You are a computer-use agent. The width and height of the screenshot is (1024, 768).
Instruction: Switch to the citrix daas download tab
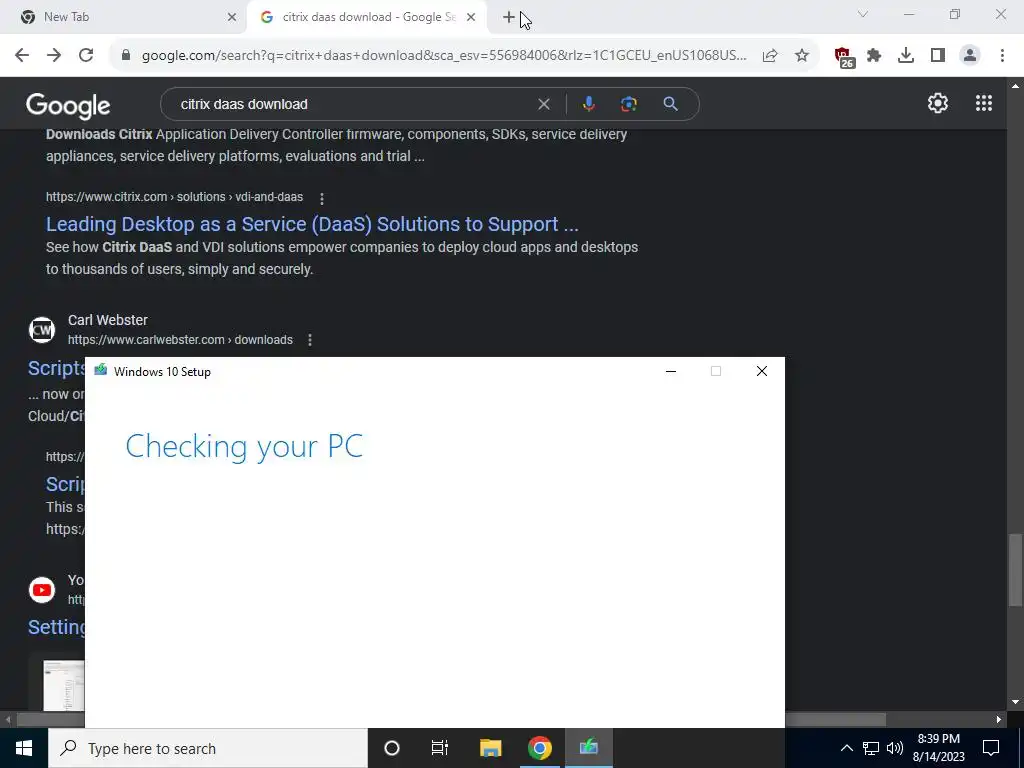pyautogui.click(x=369, y=17)
